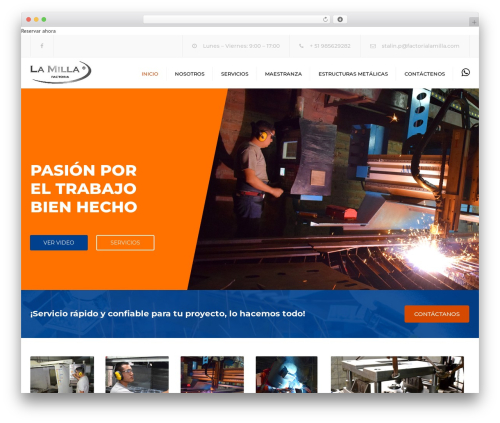Viewport: 500px width, 423px height.
Task: Click the Reservar ahora link
Action: (x=38, y=31)
